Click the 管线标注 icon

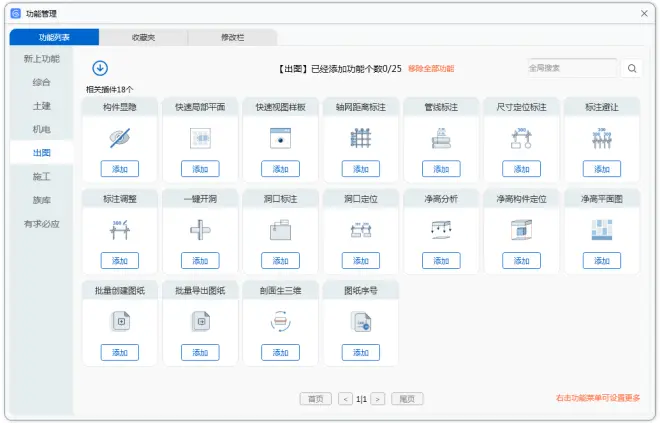[x=441, y=138]
